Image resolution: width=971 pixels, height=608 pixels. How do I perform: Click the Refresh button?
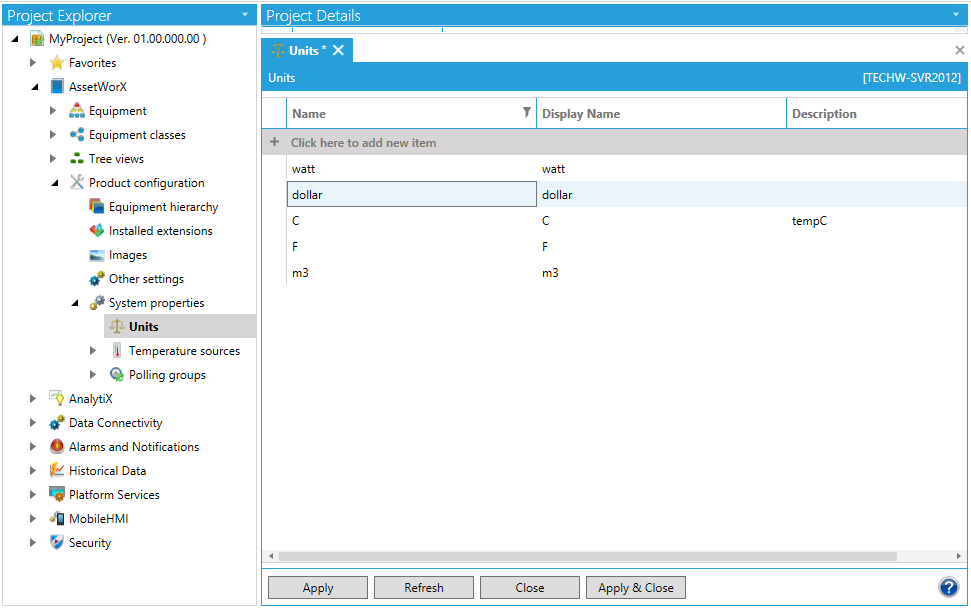click(423, 588)
